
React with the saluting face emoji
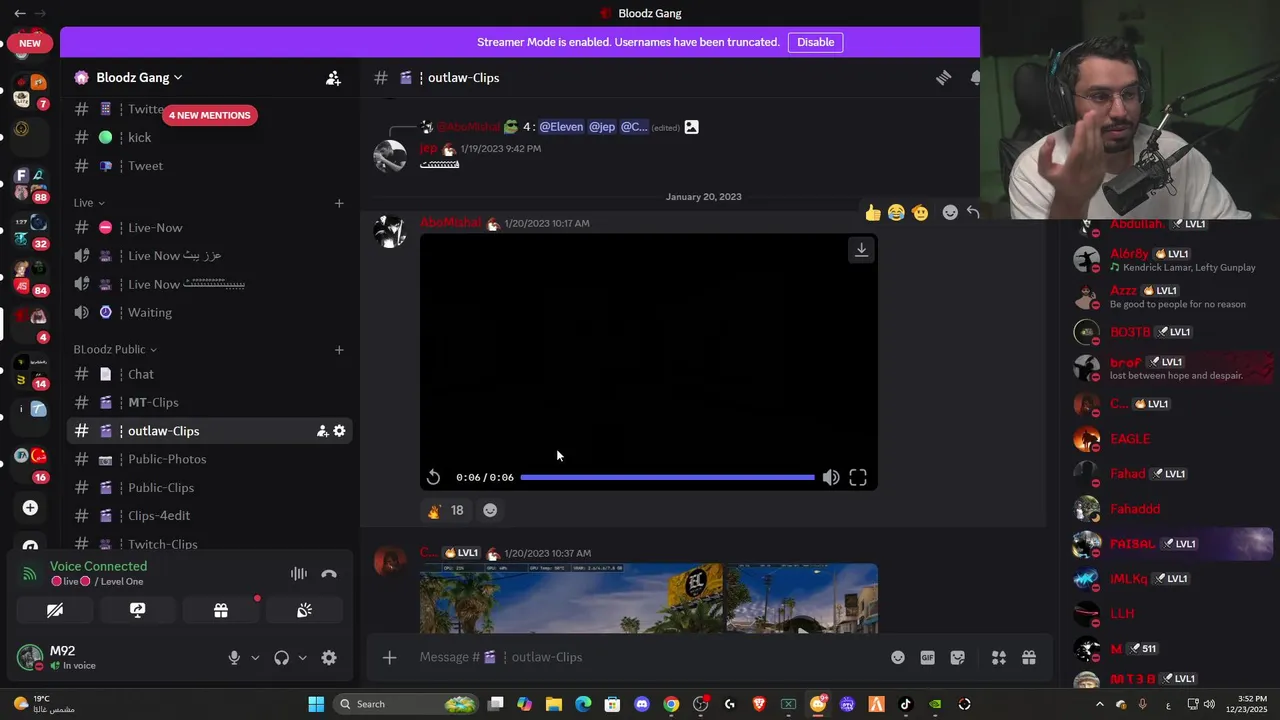(920, 212)
